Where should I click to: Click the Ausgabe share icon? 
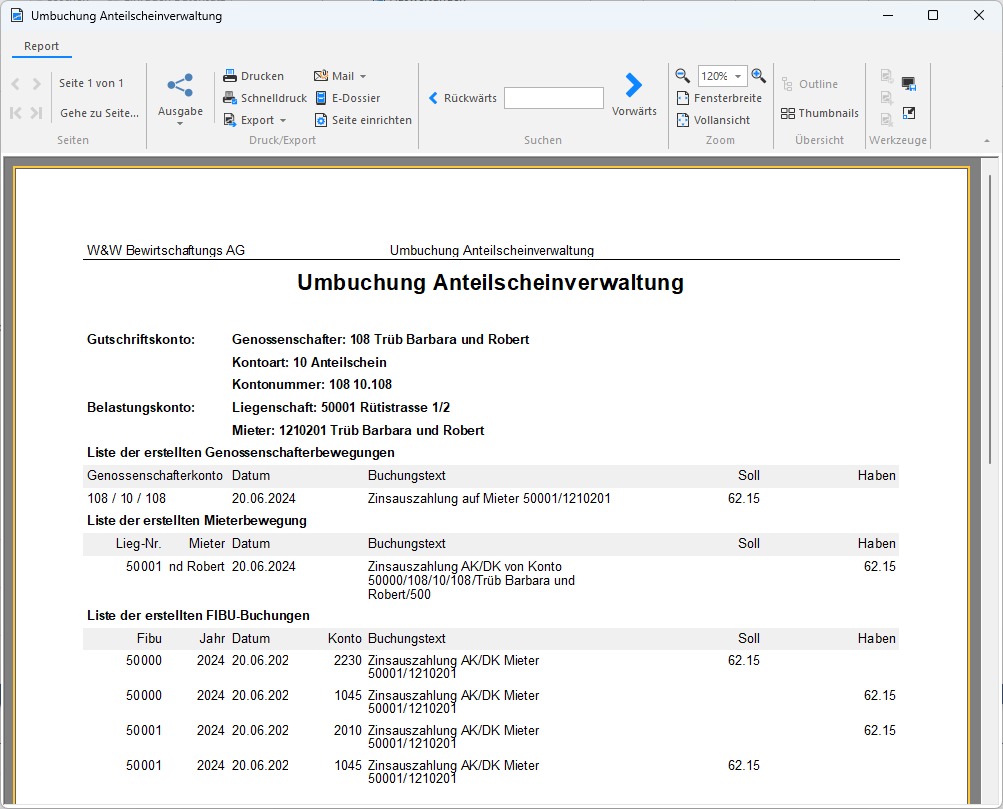point(180,85)
